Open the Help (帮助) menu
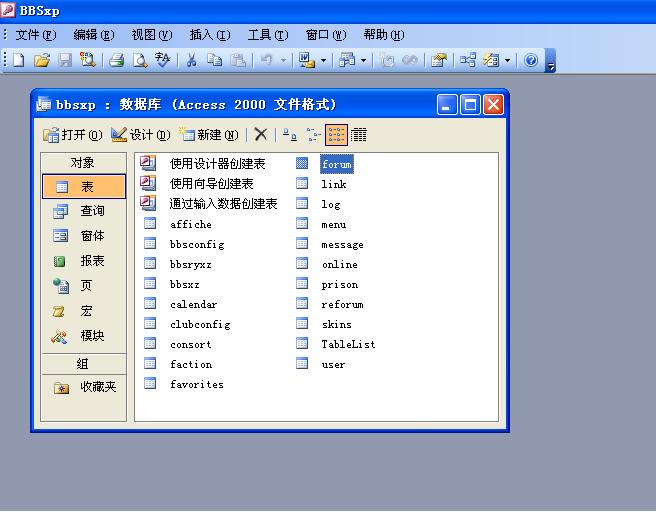The image size is (656, 512). click(384, 35)
